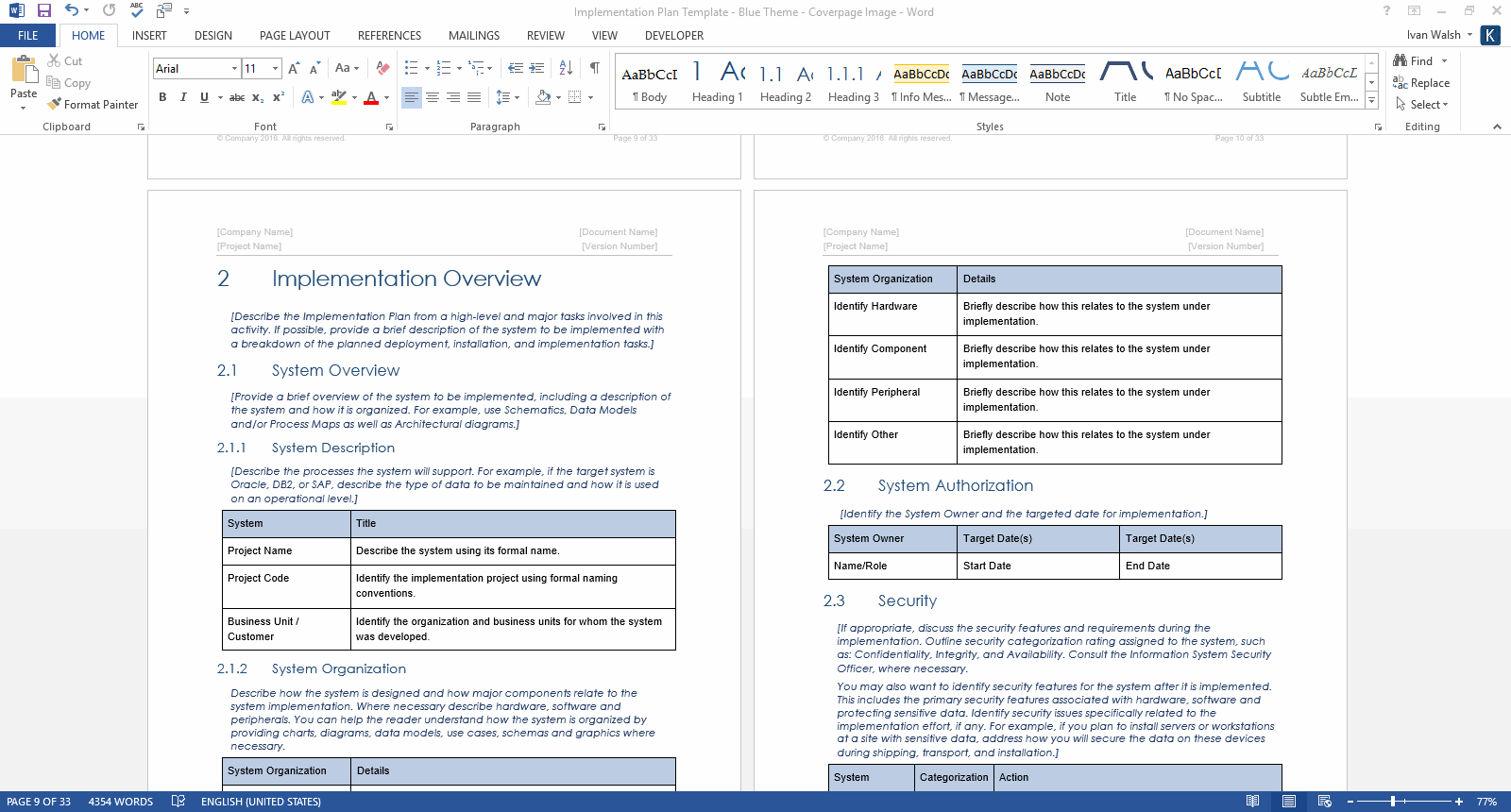This screenshot has width=1511, height=812.
Task: Toggle italic formatting
Action: [x=183, y=97]
